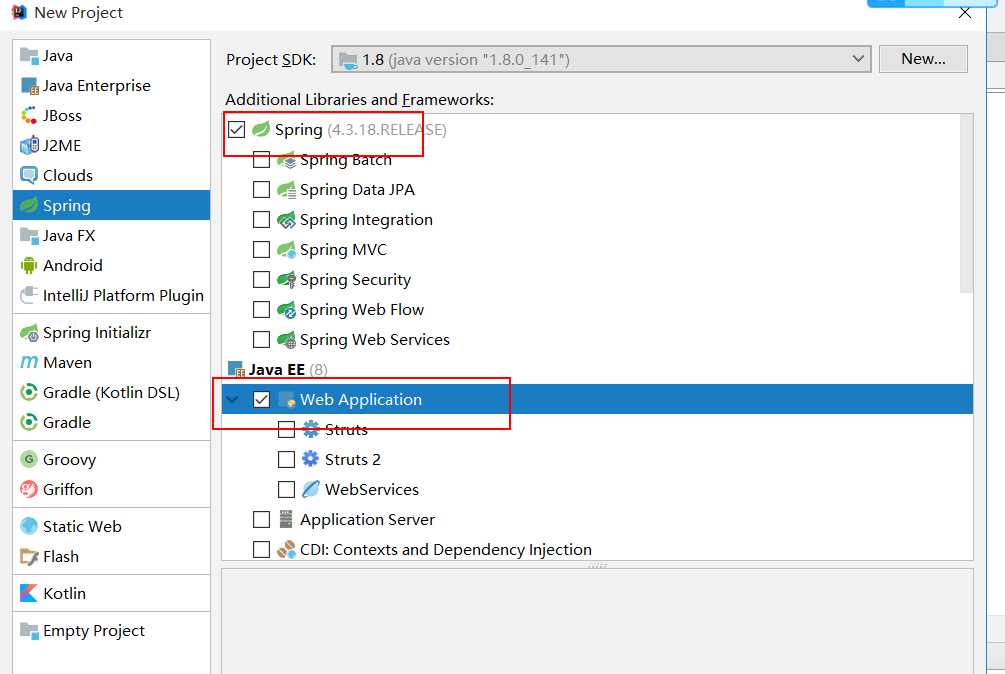Image resolution: width=1005 pixels, height=674 pixels.
Task: Click the framework description panel
Action: click(597, 621)
